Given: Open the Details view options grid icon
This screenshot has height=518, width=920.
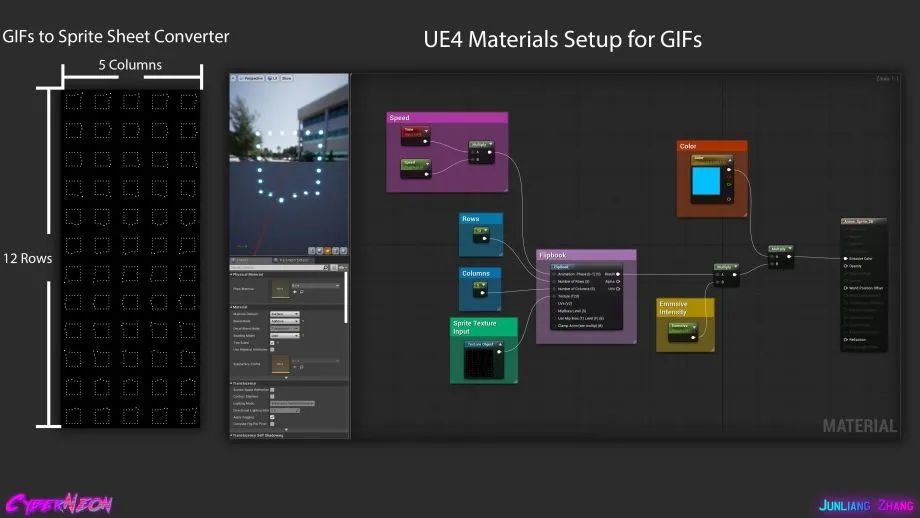Looking at the screenshot, I should click(x=334, y=268).
